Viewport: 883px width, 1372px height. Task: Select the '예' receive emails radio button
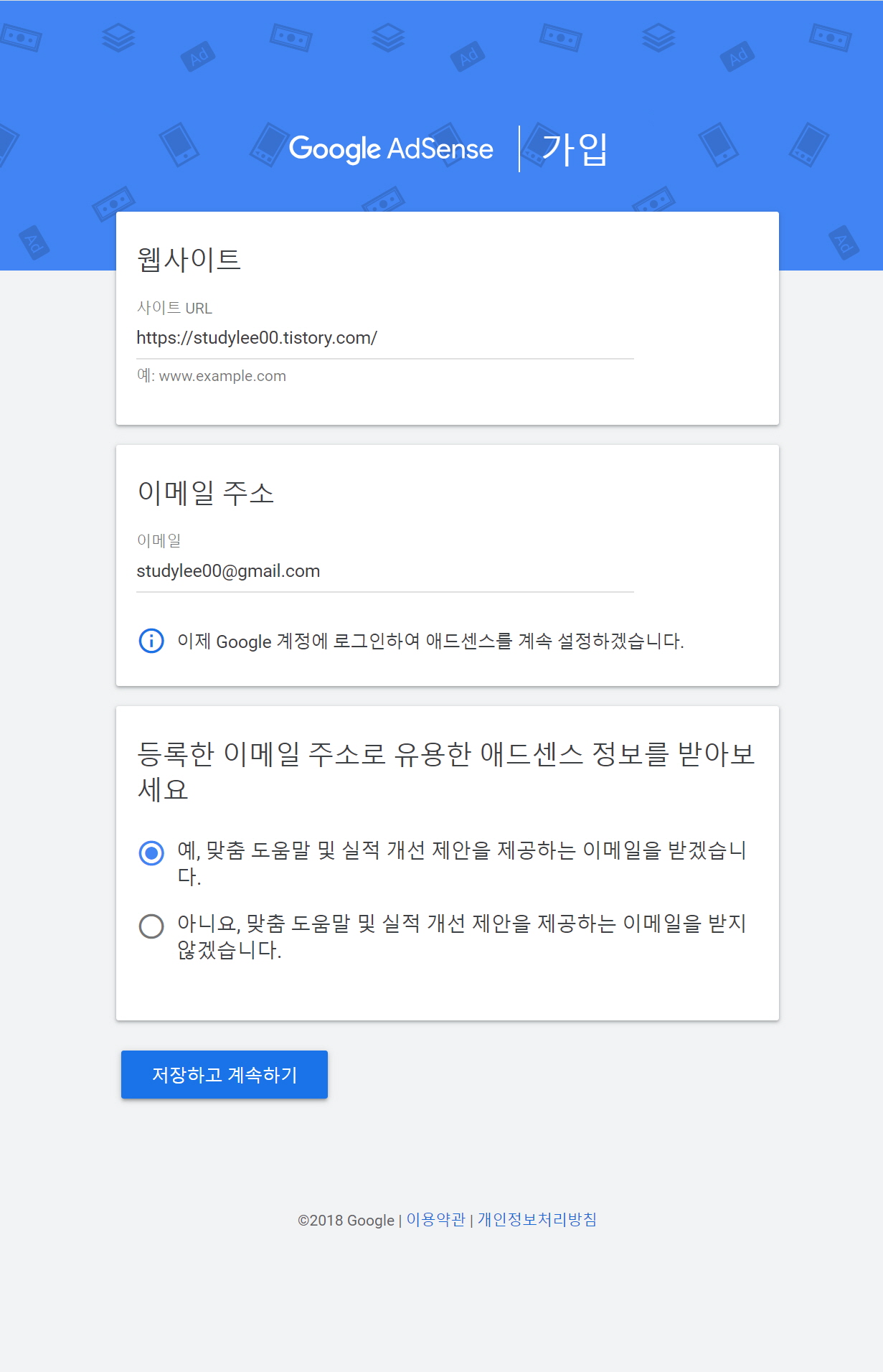pyautogui.click(x=151, y=853)
